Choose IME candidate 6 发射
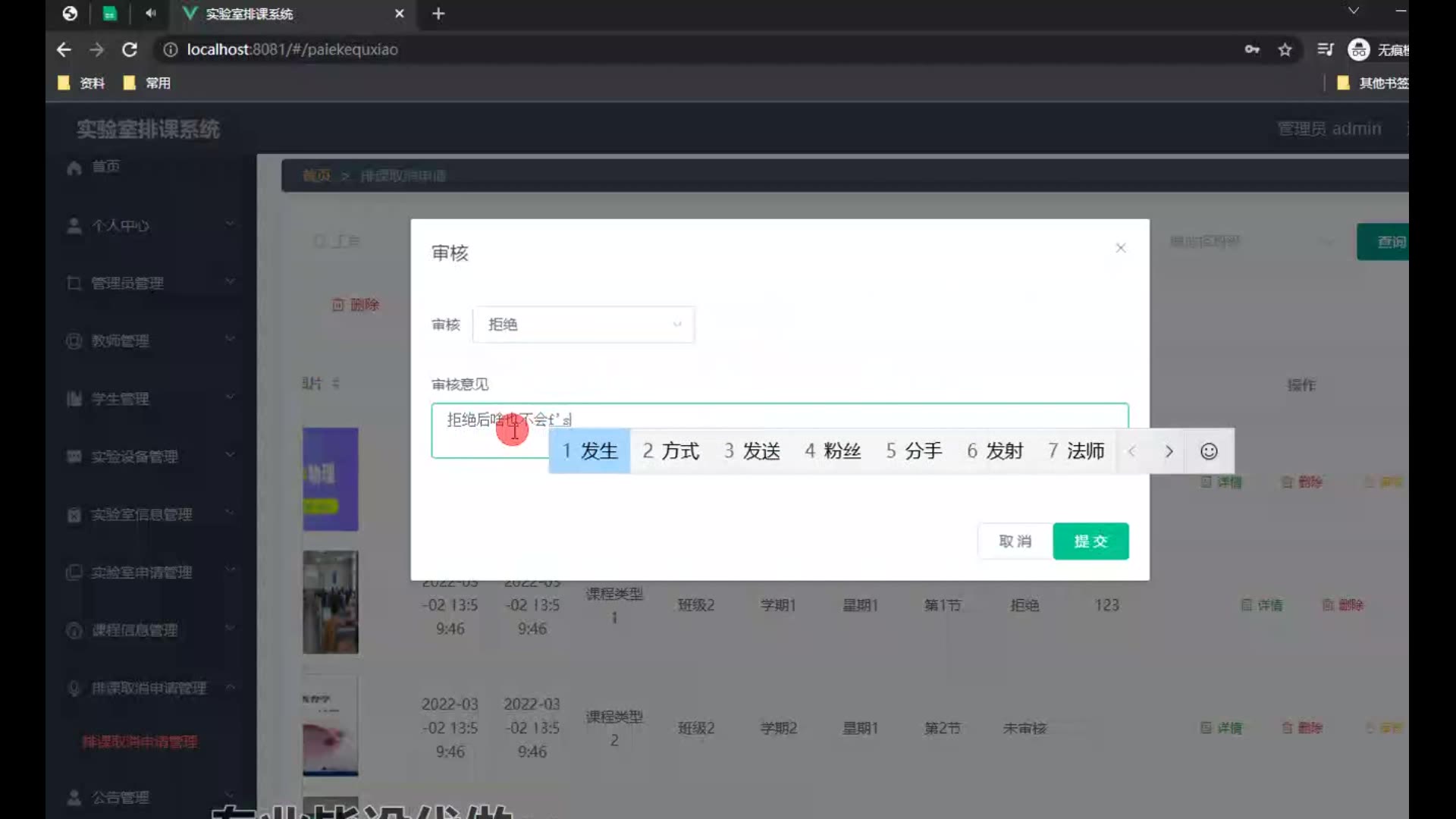The width and height of the screenshot is (1456, 819). coord(996,451)
